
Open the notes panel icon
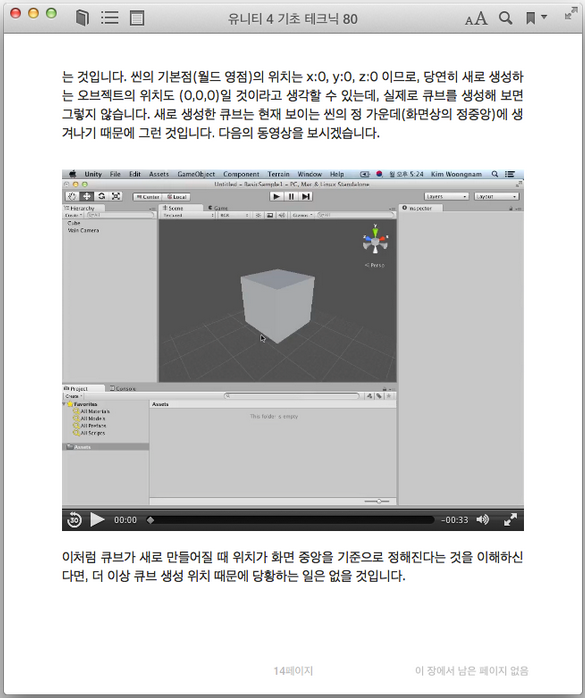(x=137, y=18)
